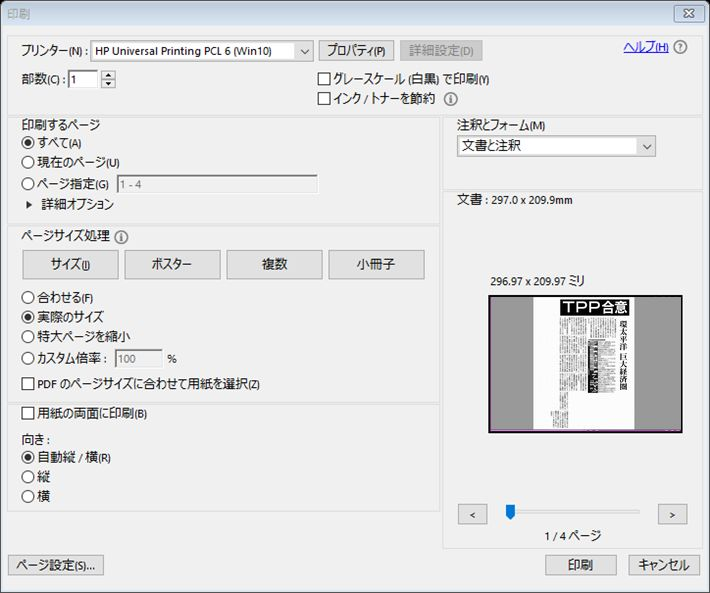Go to next preview page arrow
This screenshot has height=593, width=710.
tap(672, 514)
